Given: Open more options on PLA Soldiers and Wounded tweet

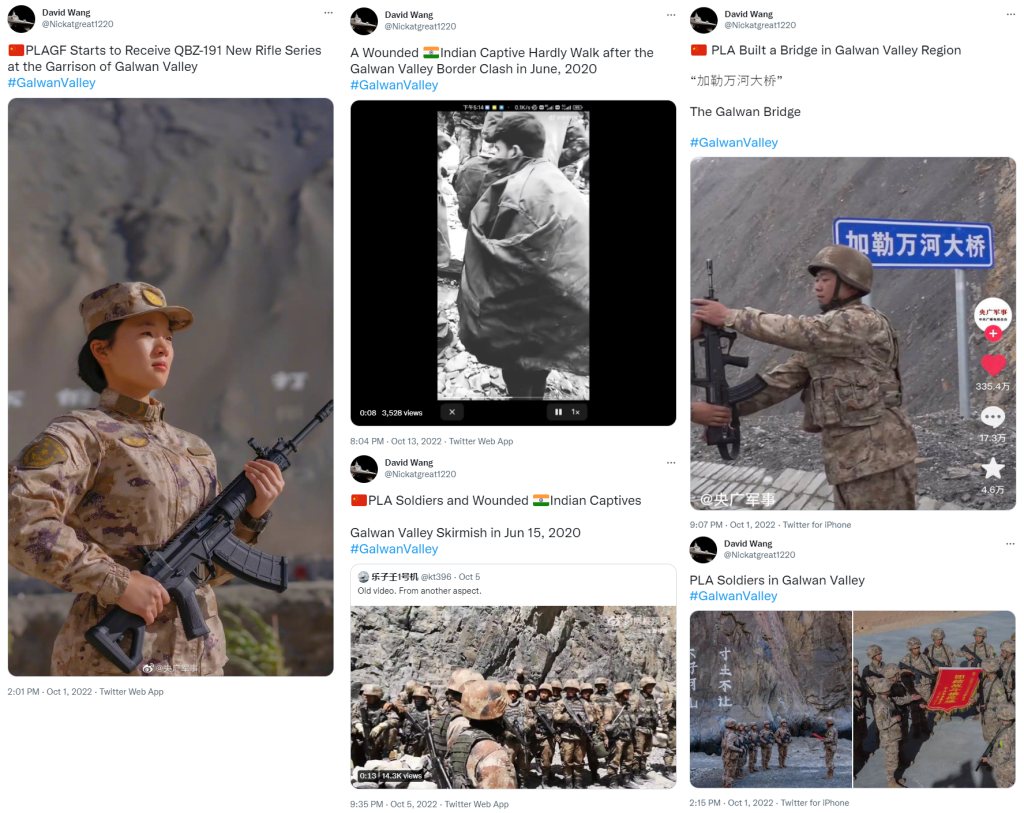Looking at the screenshot, I should [671, 462].
